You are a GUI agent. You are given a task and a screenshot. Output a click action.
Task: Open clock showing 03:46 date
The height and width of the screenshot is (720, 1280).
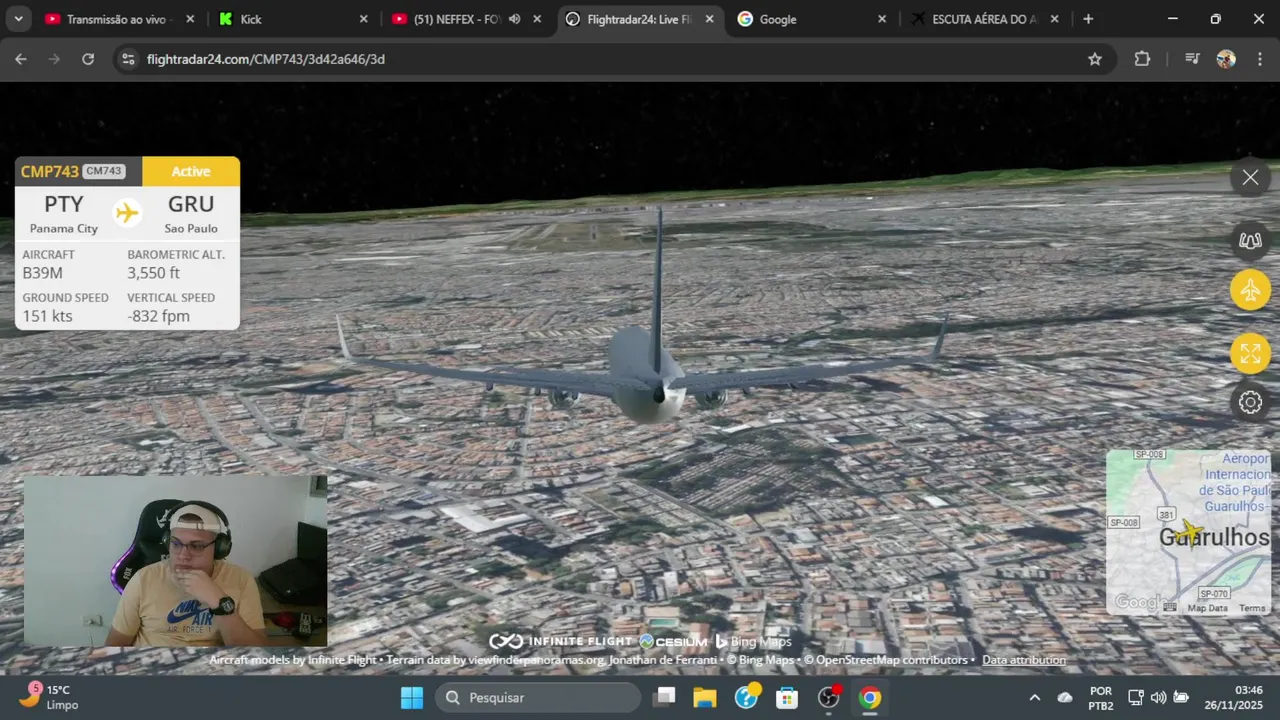coord(1233,697)
